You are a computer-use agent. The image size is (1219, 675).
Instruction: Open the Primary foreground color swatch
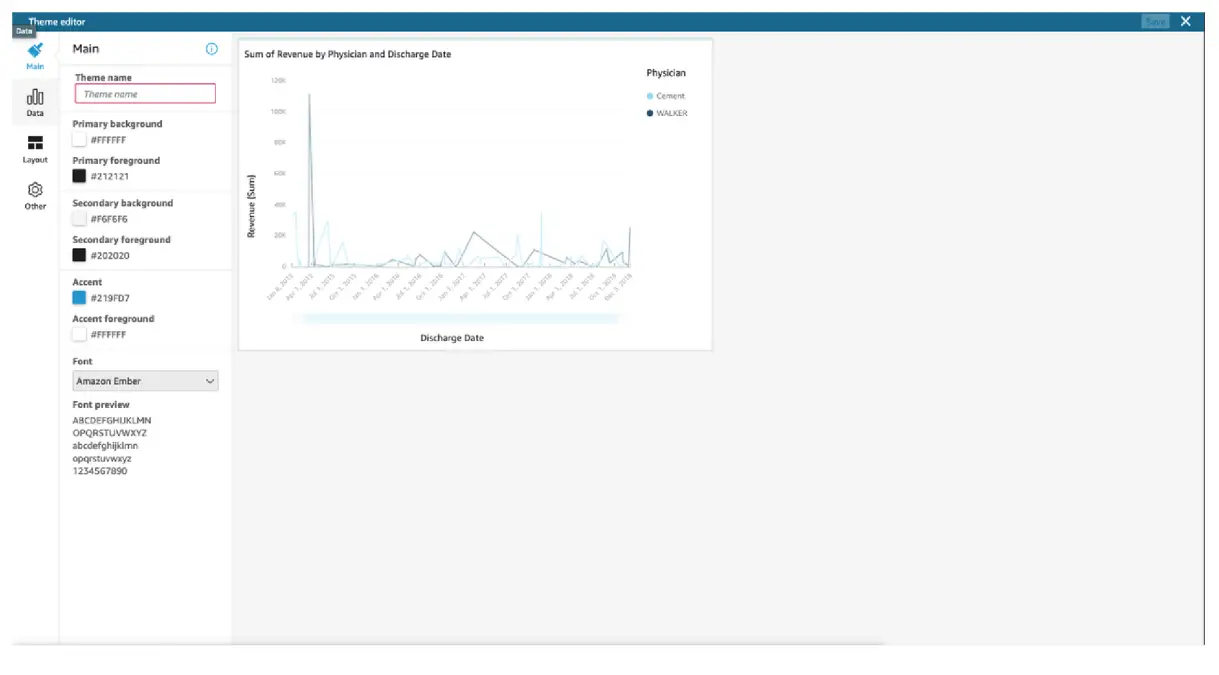79,176
